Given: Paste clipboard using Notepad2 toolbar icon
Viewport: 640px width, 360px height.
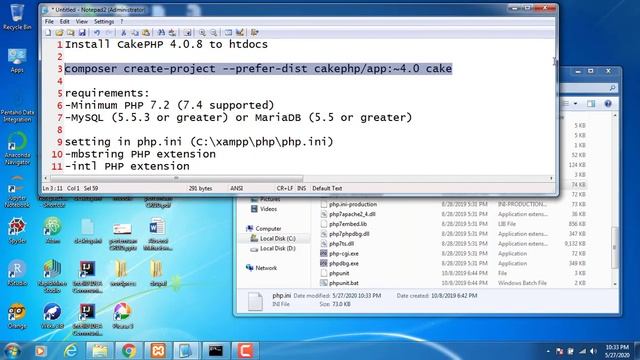Looking at the screenshot, I should click(x=146, y=33).
